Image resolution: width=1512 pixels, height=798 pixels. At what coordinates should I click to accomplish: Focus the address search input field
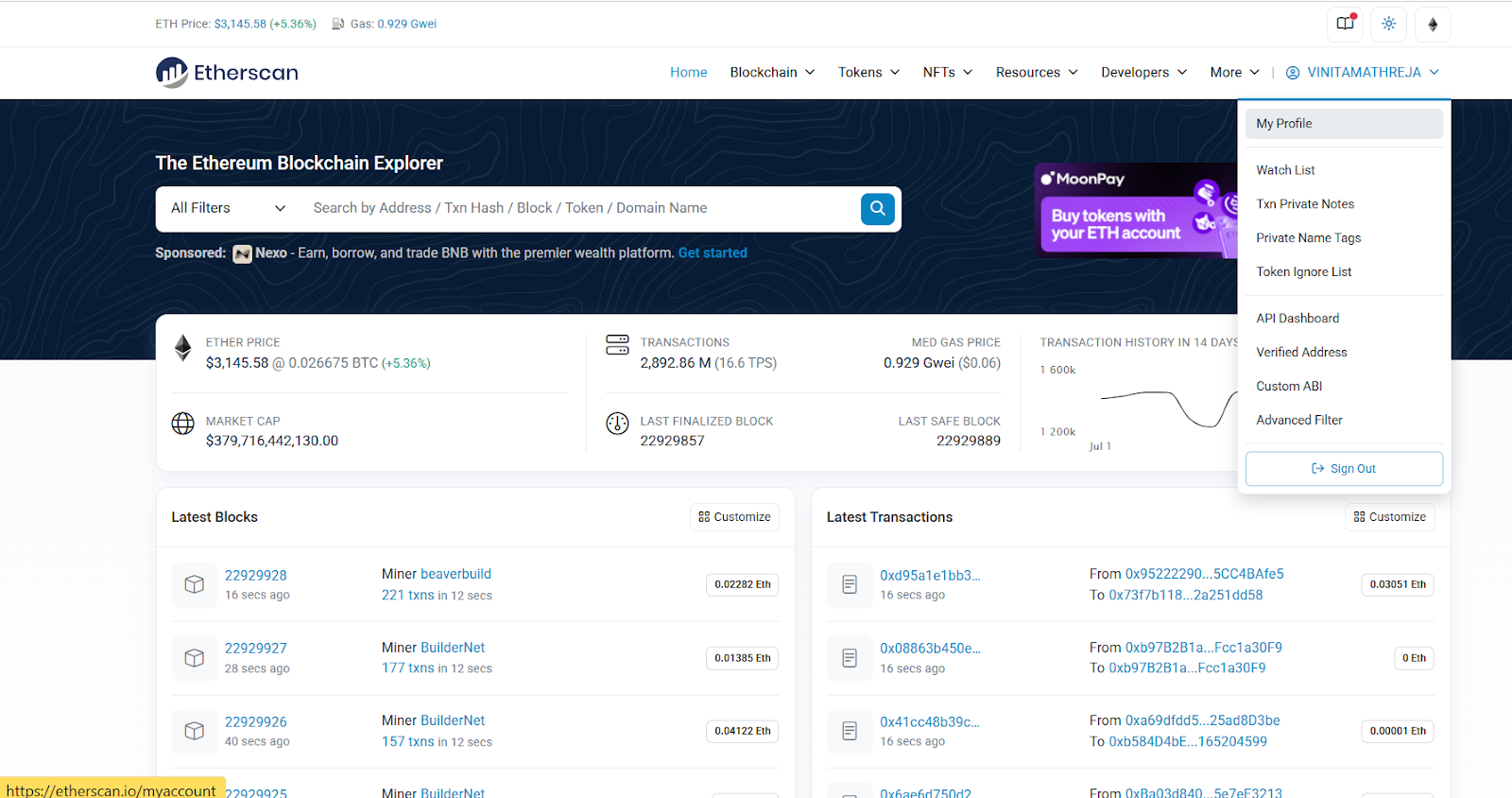pos(576,208)
